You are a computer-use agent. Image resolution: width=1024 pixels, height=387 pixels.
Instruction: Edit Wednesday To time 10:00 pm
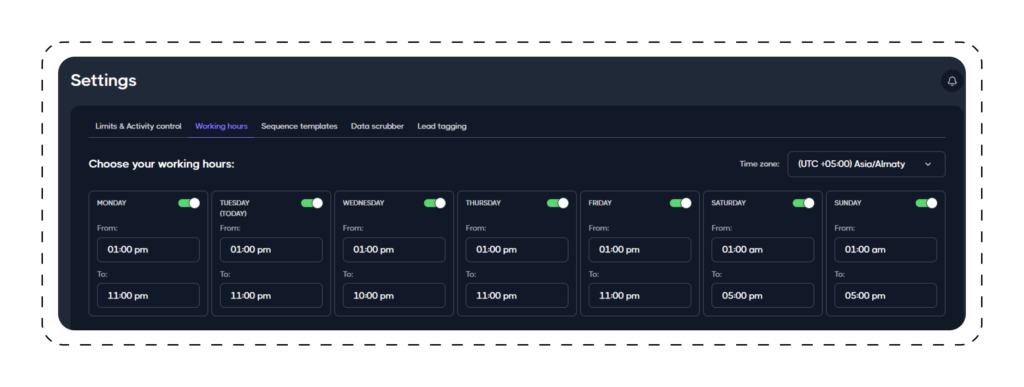[x=394, y=296]
